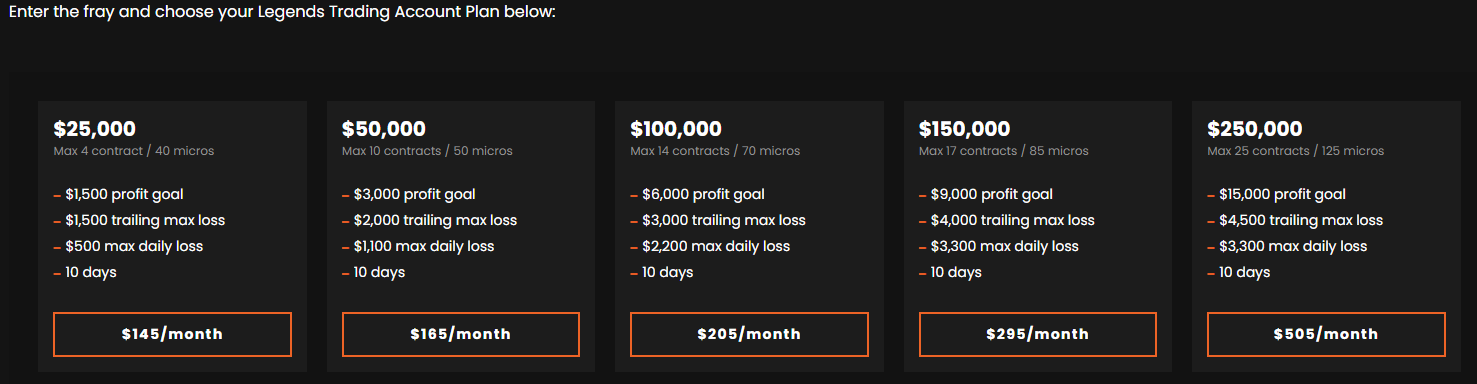Pick the $295/month plan button

coord(1037,334)
